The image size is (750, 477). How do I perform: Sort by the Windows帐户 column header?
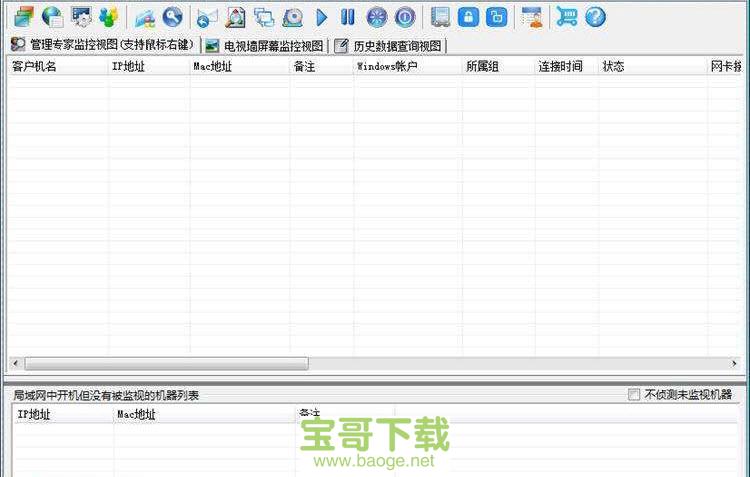[x=408, y=67]
